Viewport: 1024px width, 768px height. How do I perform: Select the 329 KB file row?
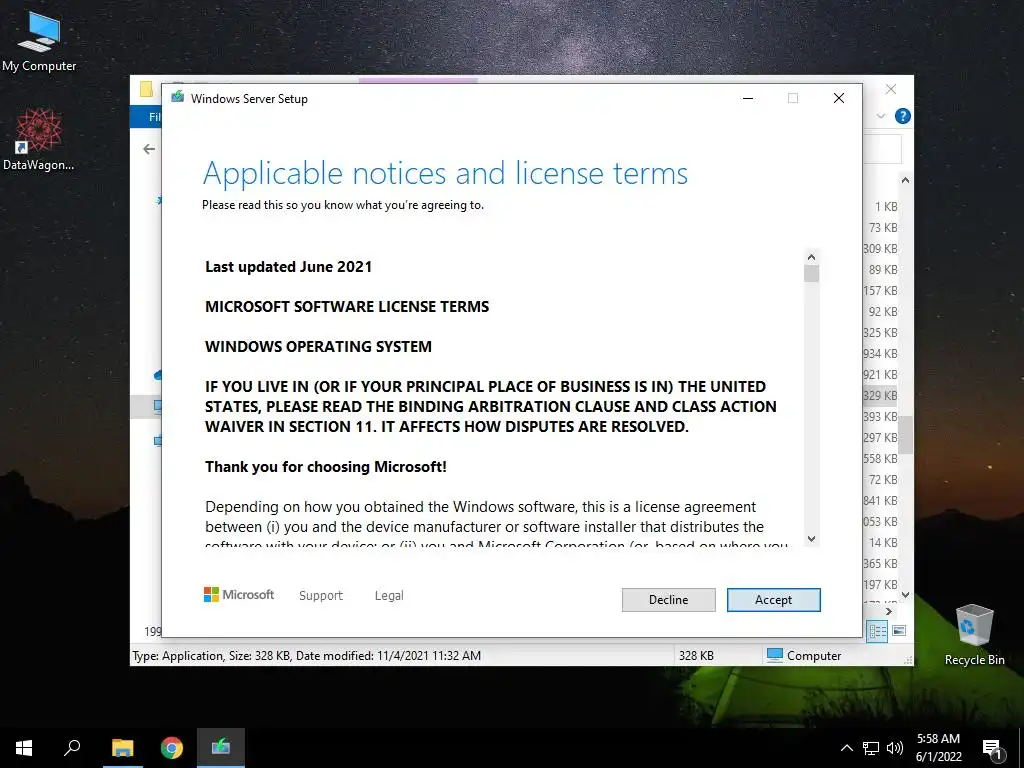tap(880, 395)
